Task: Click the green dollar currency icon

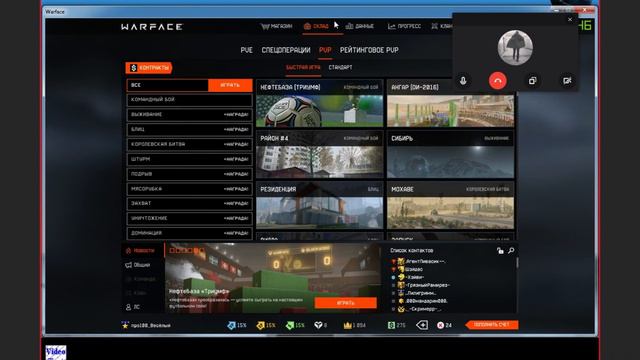Action: tap(391, 325)
